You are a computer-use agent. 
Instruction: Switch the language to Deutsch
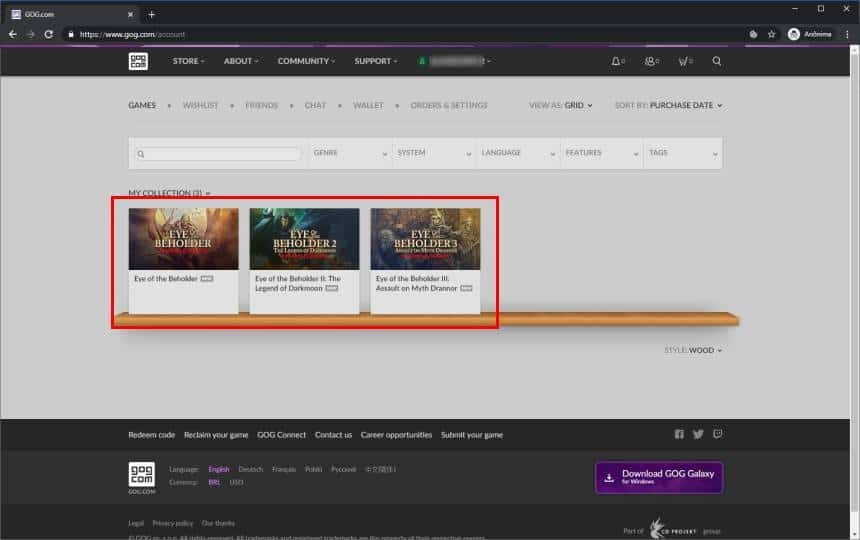pos(251,469)
